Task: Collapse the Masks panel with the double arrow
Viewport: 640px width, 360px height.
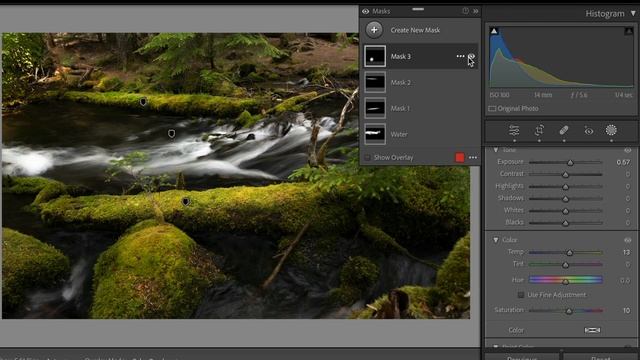Action: click(x=476, y=11)
